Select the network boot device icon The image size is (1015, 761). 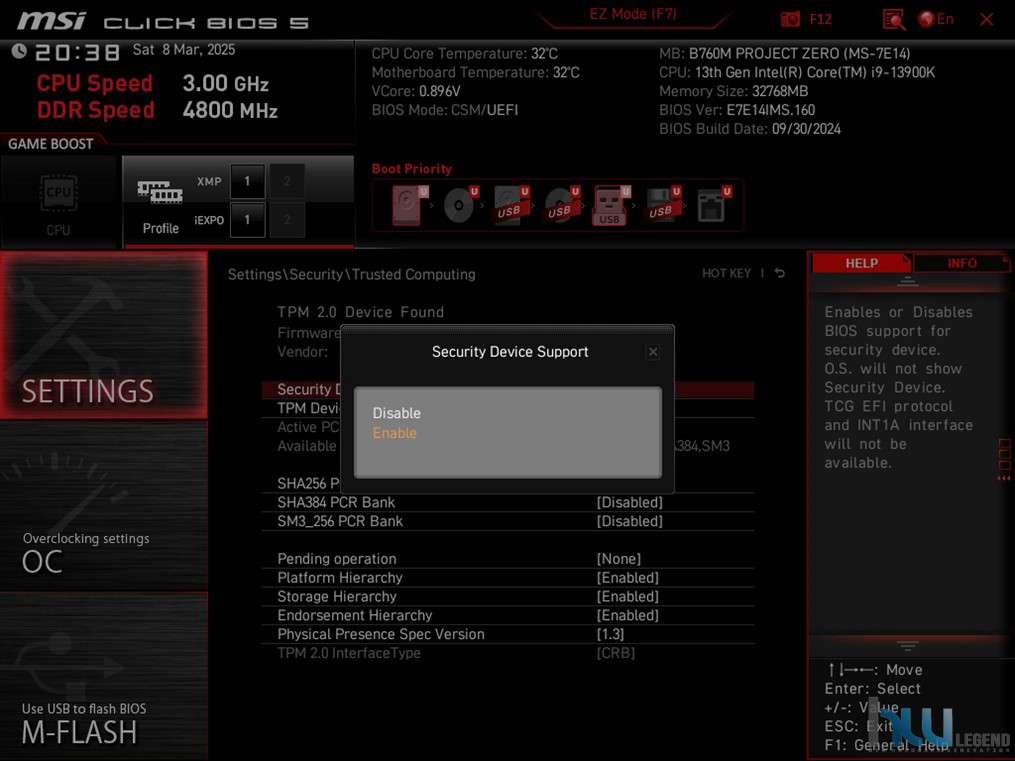point(714,205)
